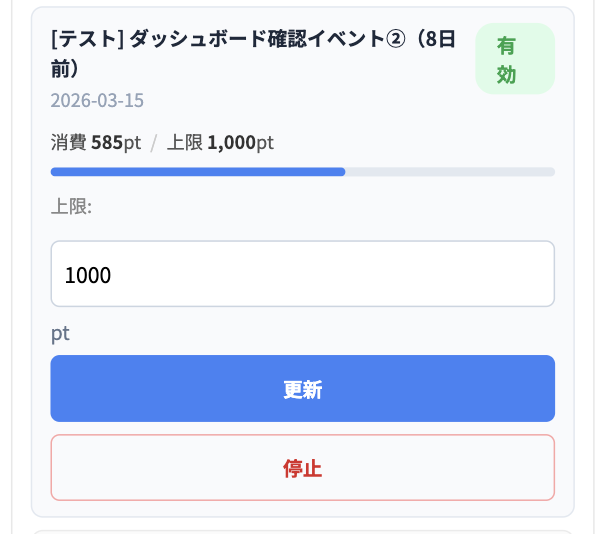Screen dimensions: 612x534
Task: Click the pt unit label below the input
Action: click(60, 333)
